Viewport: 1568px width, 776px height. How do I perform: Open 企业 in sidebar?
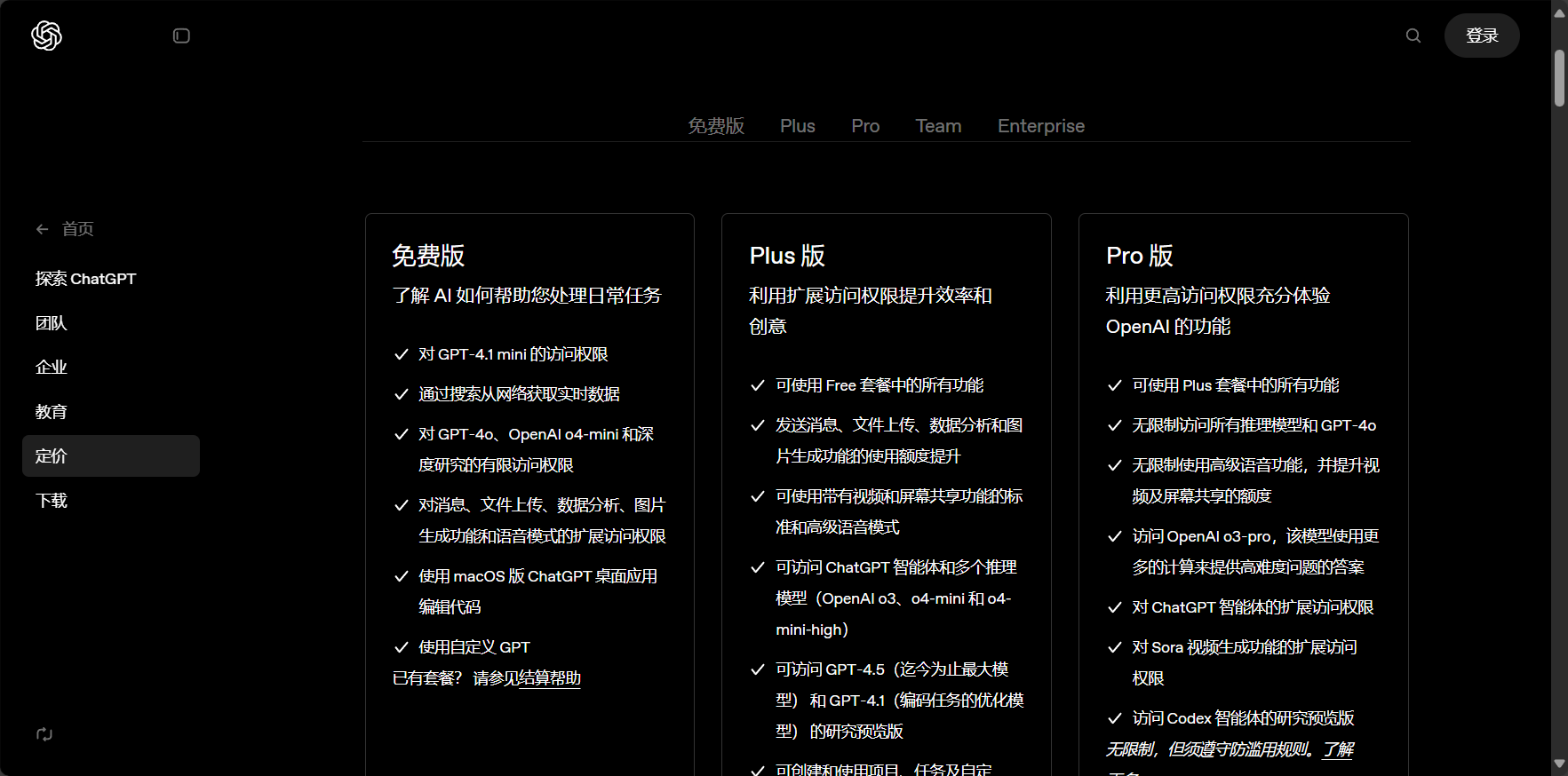(52, 368)
